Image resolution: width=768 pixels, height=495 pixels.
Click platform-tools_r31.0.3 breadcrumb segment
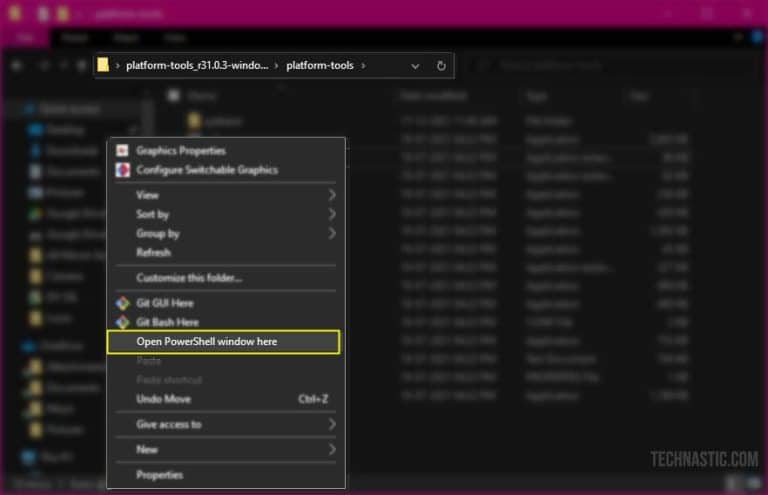click(x=197, y=66)
